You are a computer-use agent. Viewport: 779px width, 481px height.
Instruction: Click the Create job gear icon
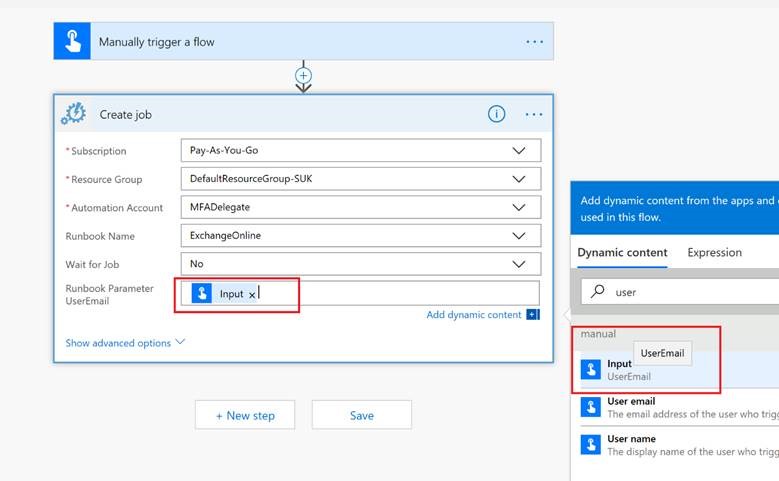point(73,114)
